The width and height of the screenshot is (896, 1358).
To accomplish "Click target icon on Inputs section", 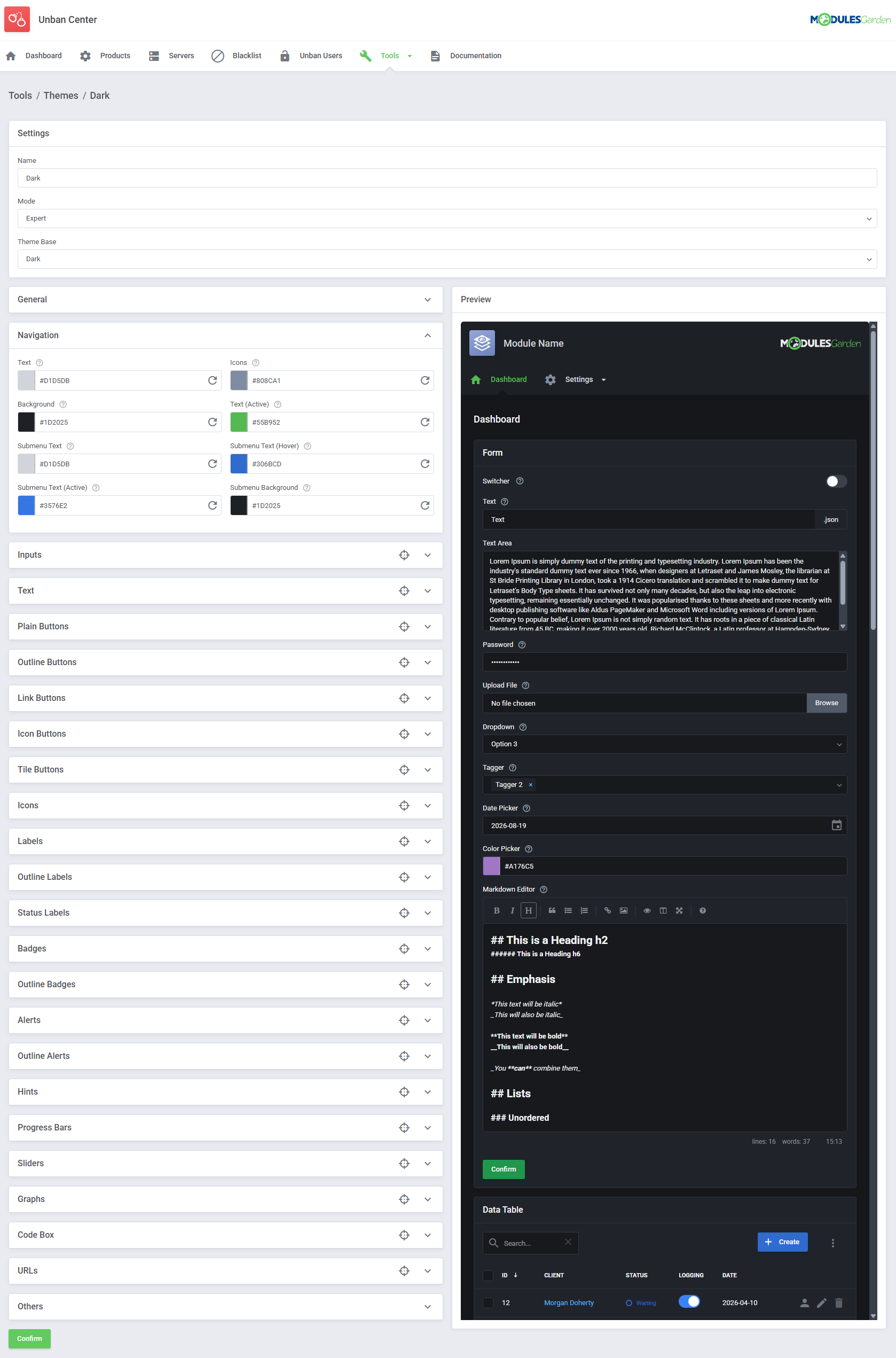I will [404, 555].
